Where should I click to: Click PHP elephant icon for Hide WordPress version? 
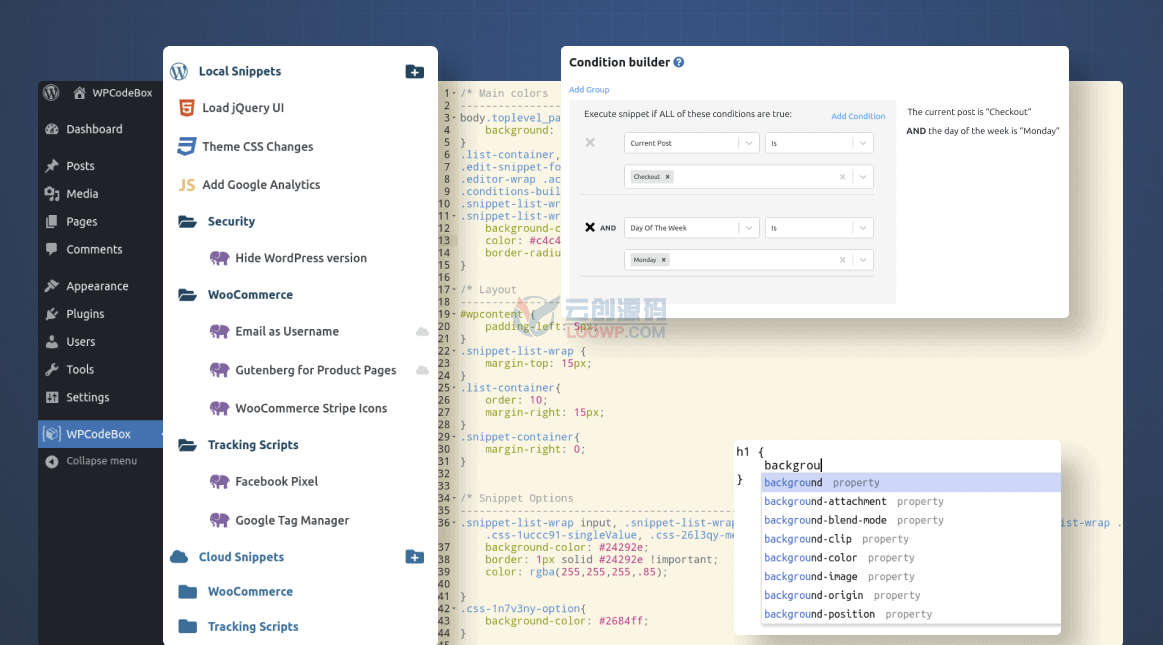[219, 258]
